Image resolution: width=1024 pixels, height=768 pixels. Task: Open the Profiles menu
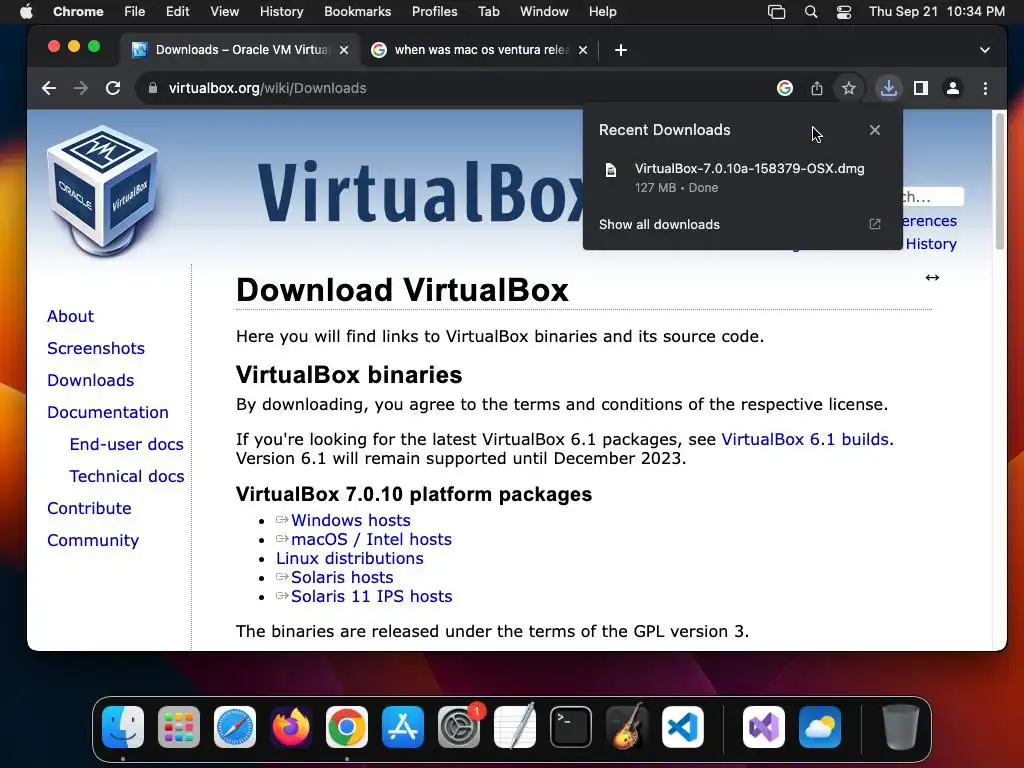pos(434,12)
